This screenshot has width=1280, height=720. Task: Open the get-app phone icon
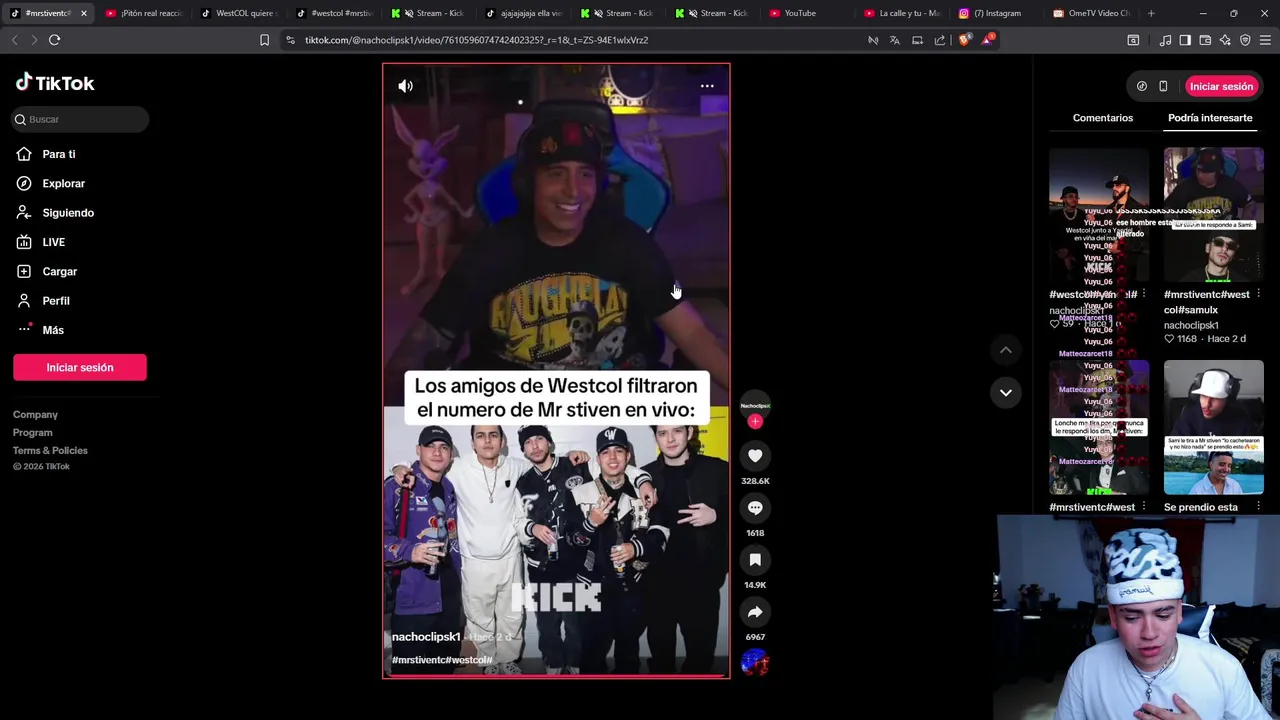[1163, 86]
